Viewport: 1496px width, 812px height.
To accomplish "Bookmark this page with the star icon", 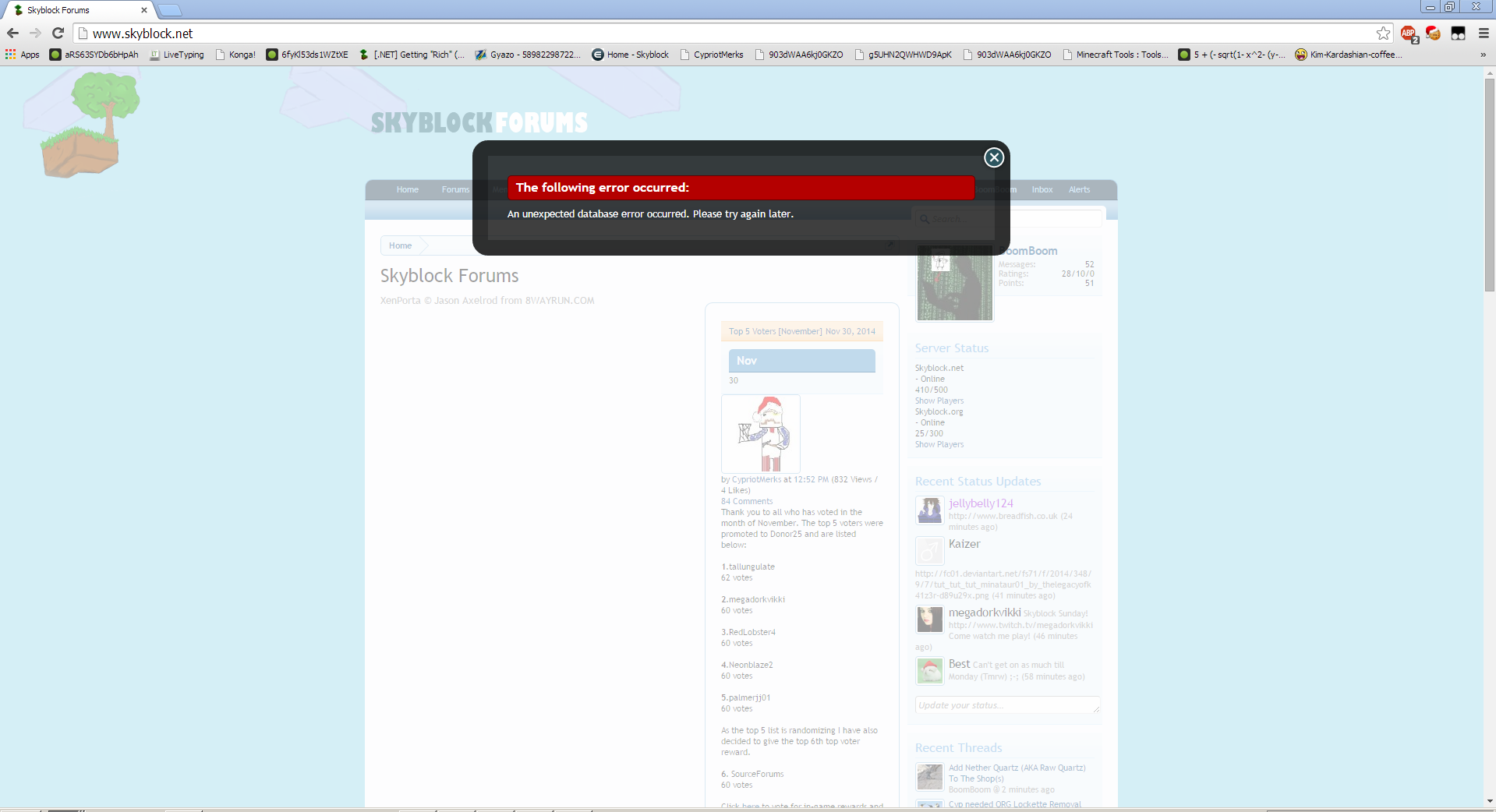I will point(1383,33).
